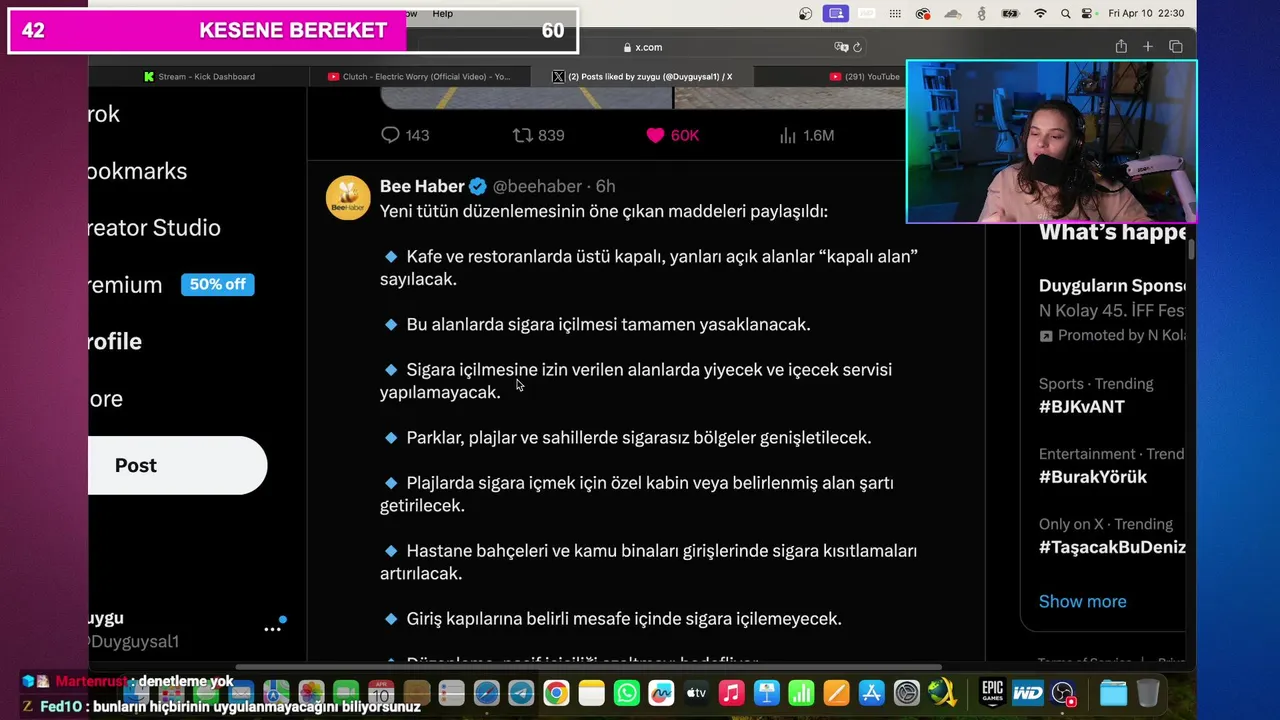Screen dimensions: 1280x720
Task: Open the 6h timestamp of Bee Haber post
Action: pos(605,186)
